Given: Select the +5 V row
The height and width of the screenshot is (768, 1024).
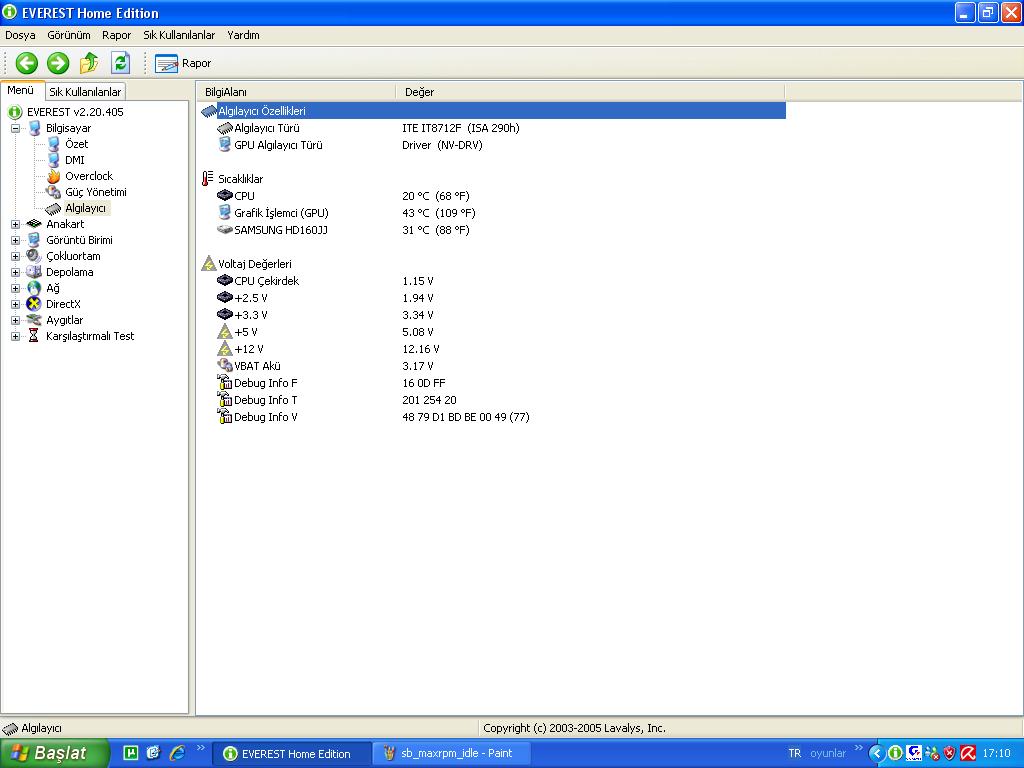Looking at the screenshot, I should [492, 332].
